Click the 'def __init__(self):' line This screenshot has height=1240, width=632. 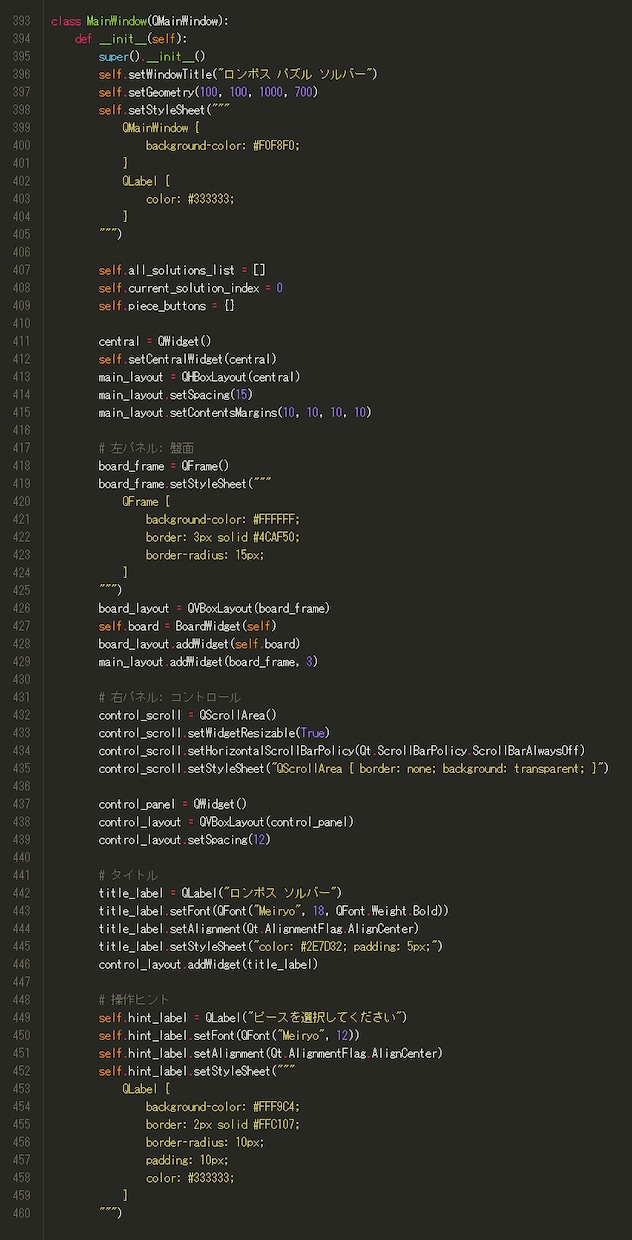131,39
